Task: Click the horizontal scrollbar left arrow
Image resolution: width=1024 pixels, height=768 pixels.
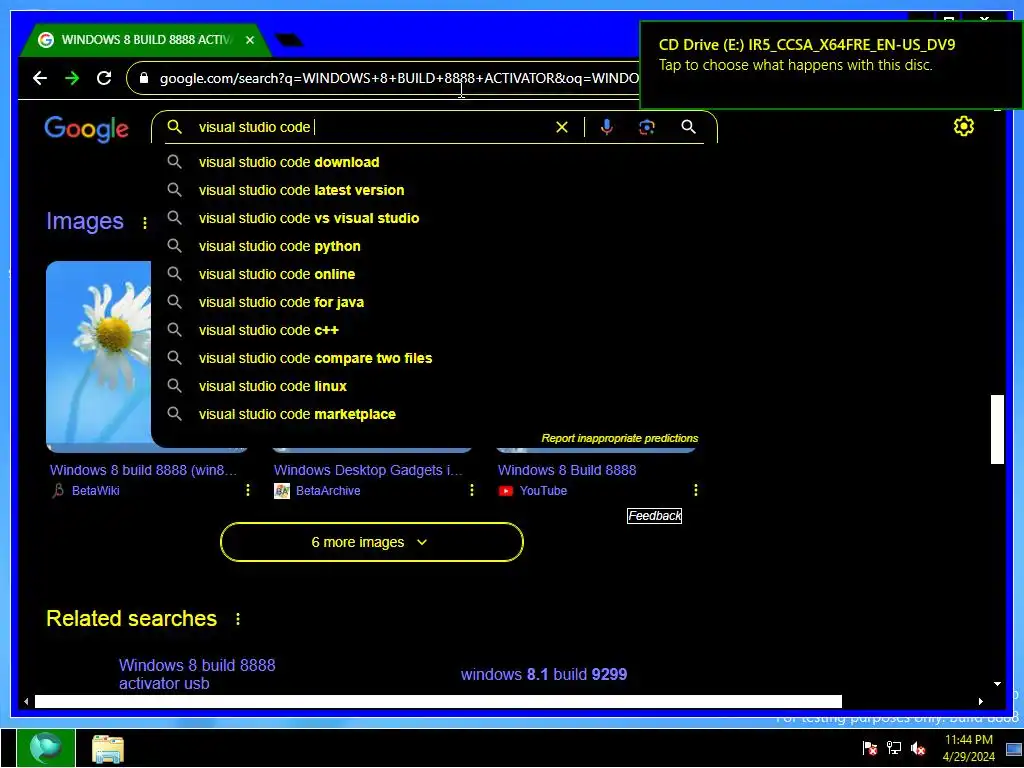Action: (x=26, y=701)
